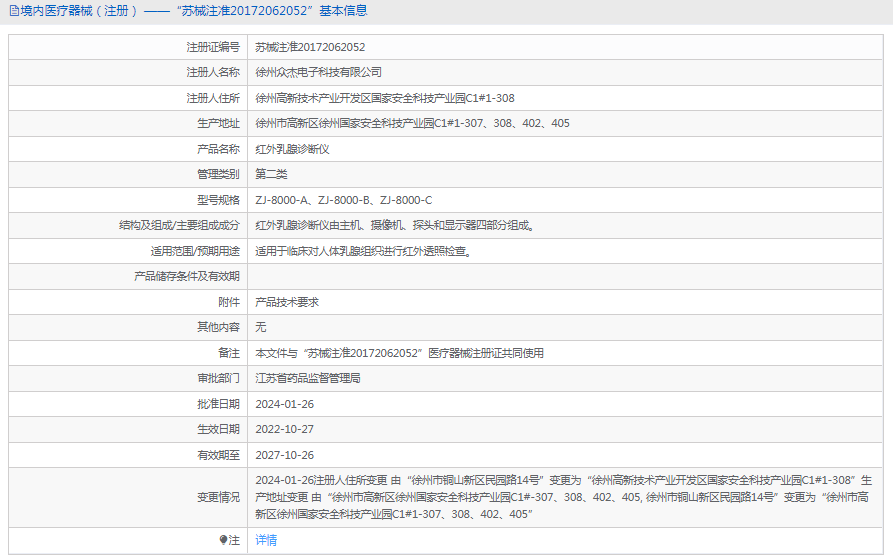The height and width of the screenshot is (560, 893).
Task: Select the remark text starting 本文件与
Action: (399, 353)
